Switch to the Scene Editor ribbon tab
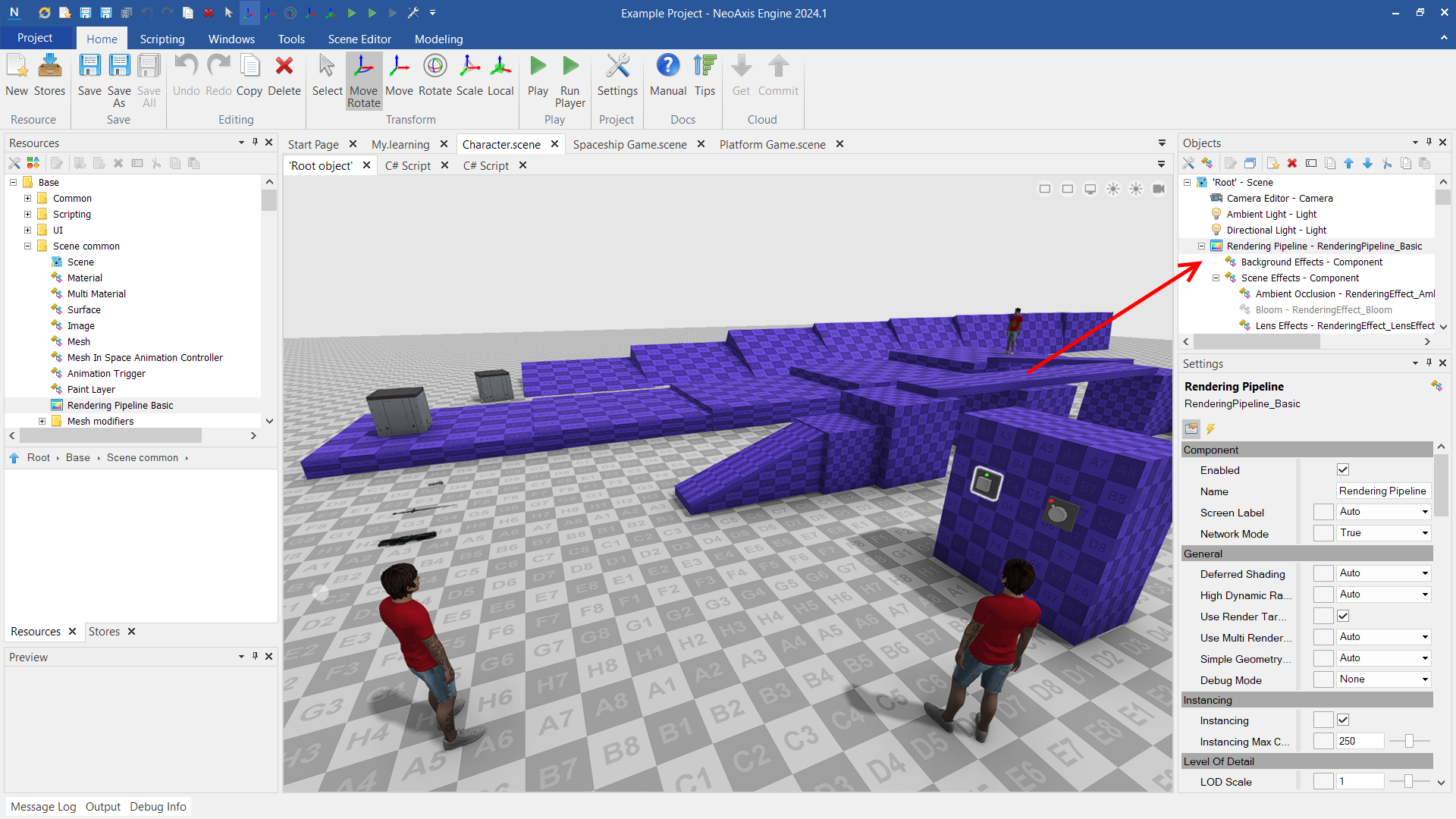The image size is (1456, 819). click(359, 39)
